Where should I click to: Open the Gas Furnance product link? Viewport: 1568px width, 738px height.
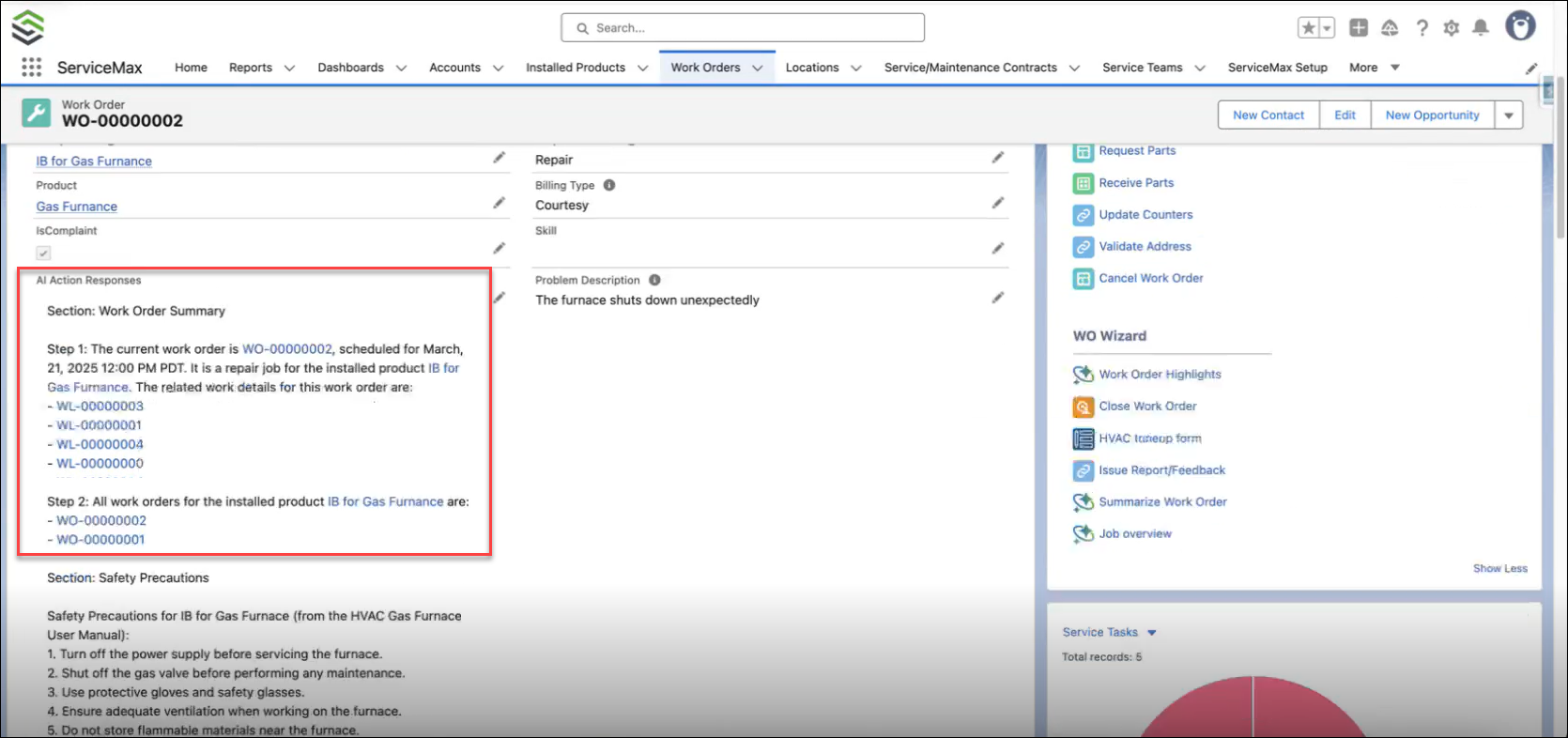77,207
